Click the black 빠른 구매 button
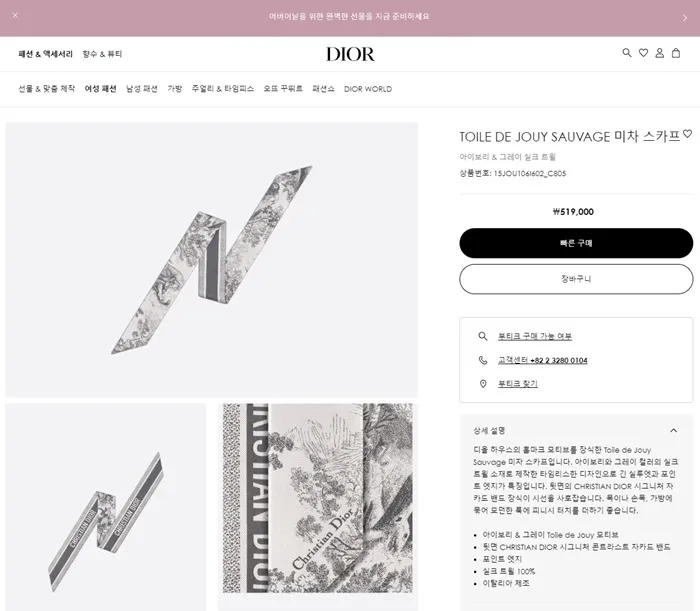 (x=576, y=243)
